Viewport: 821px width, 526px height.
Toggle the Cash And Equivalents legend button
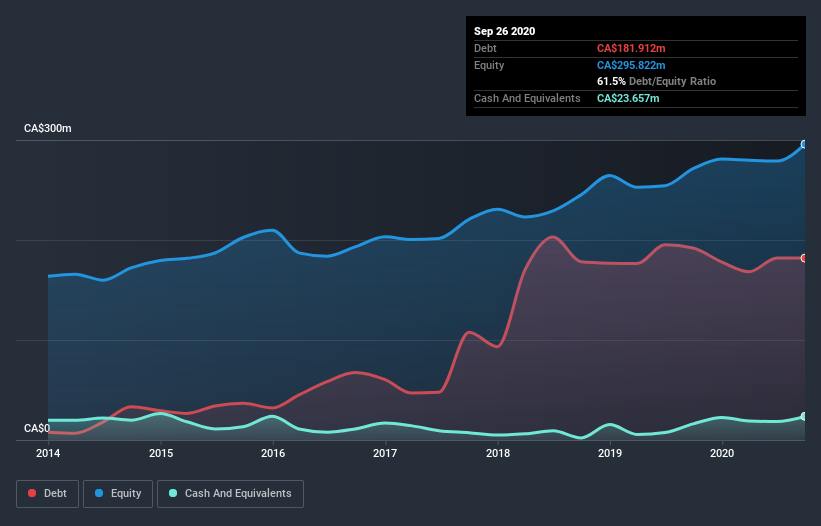click(230, 494)
